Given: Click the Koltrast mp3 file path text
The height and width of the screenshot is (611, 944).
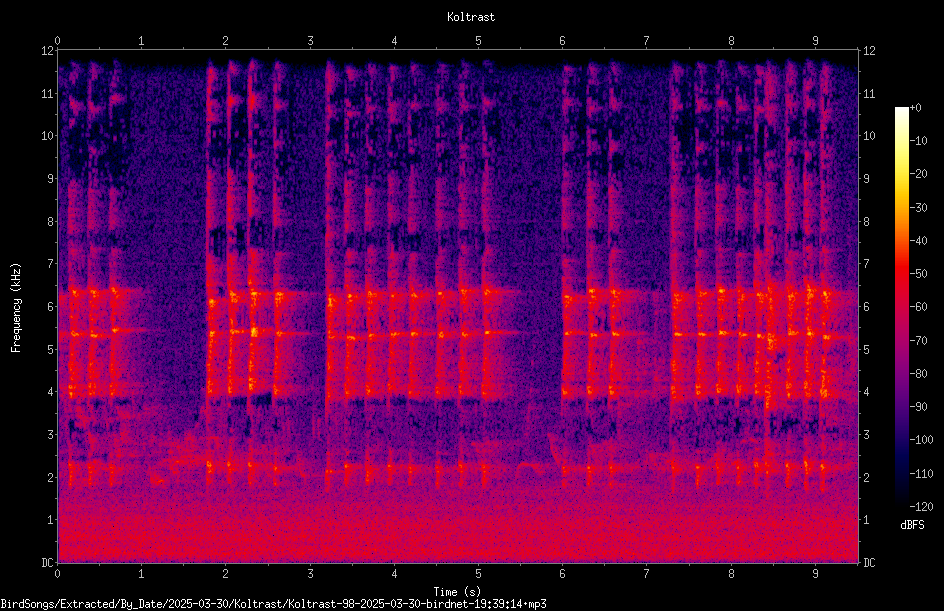Looking at the screenshot, I should point(273,604).
